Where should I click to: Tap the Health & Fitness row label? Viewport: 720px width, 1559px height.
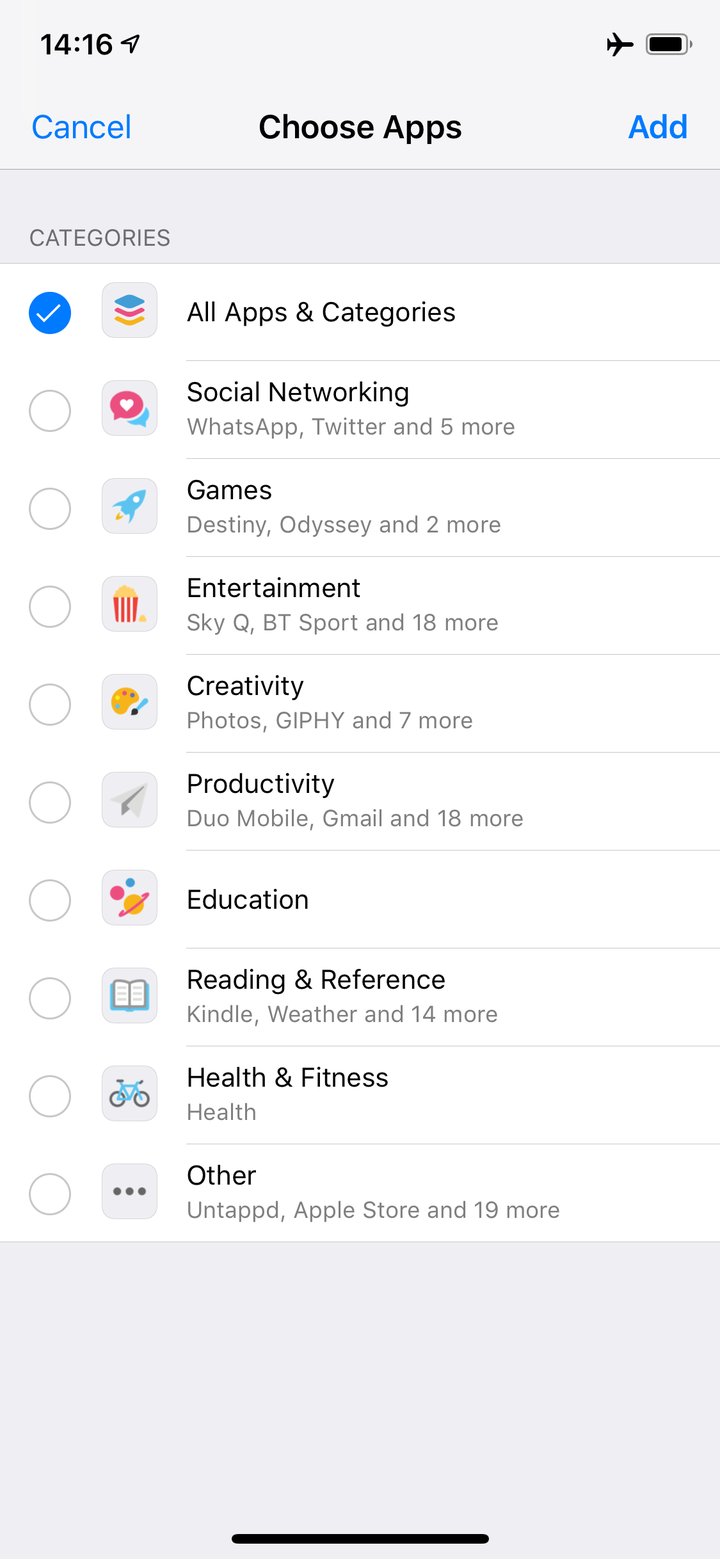(287, 1078)
